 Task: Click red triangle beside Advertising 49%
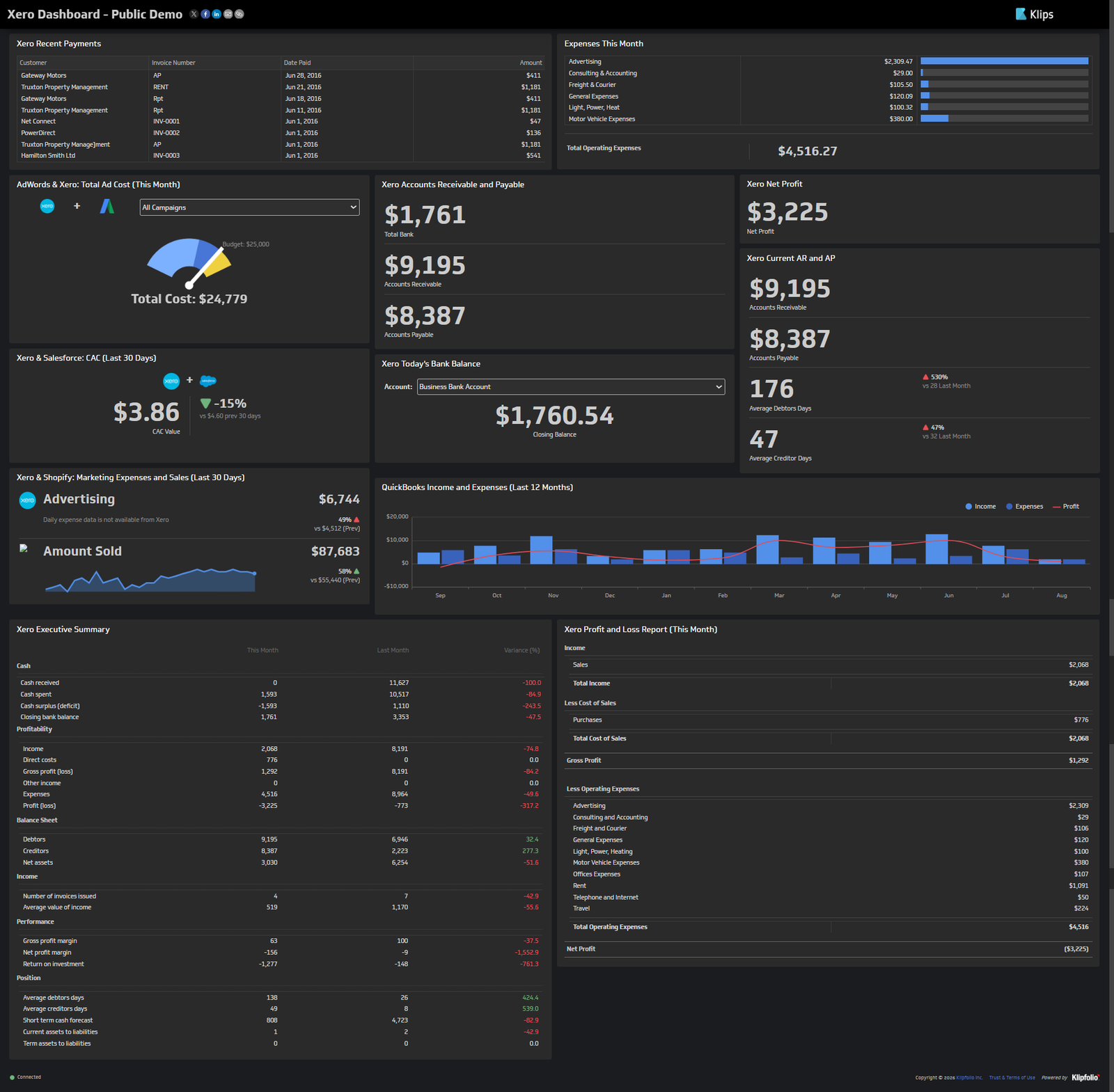[x=356, y=519]
